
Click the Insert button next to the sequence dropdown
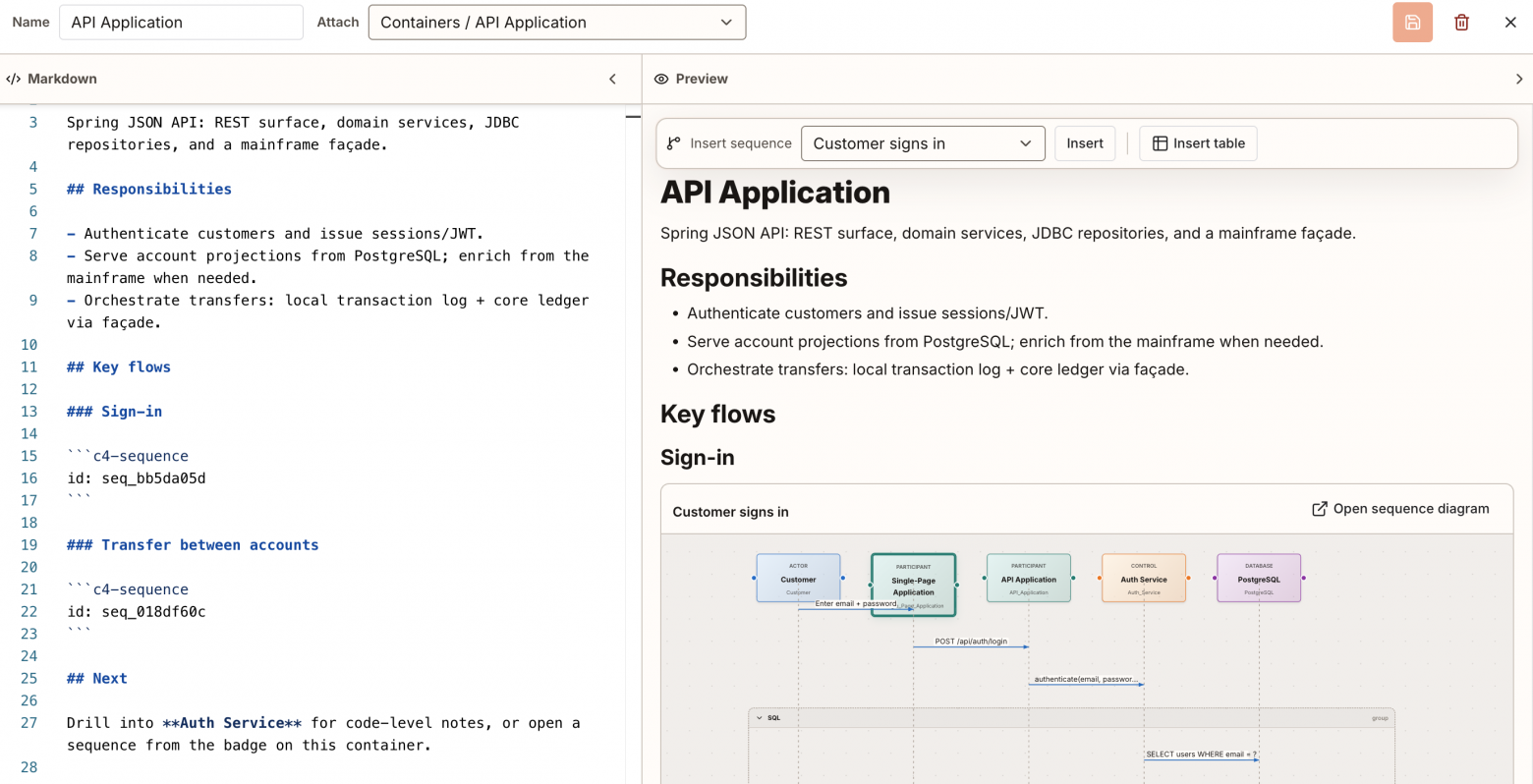(x=1085, y=143)
